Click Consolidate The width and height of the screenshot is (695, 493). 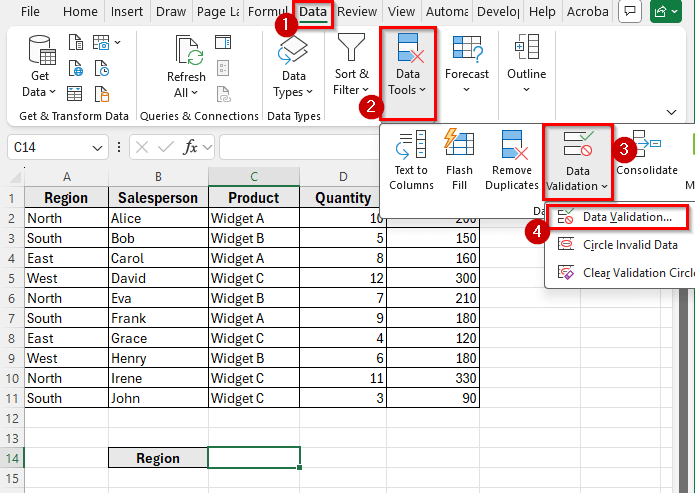point(647,153)
